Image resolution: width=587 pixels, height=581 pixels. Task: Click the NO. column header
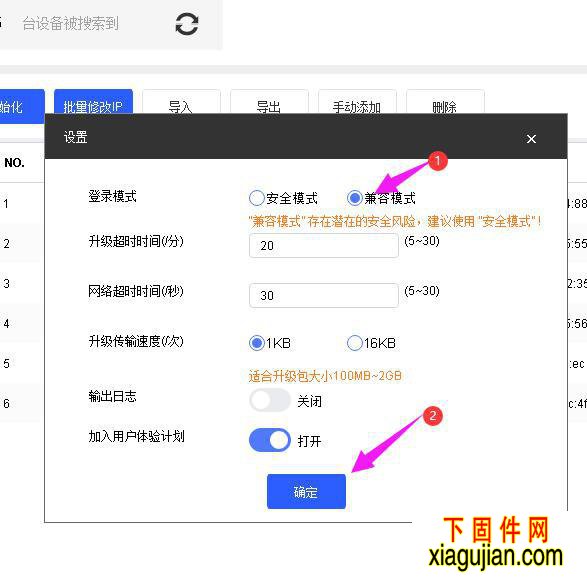point(15,163)
